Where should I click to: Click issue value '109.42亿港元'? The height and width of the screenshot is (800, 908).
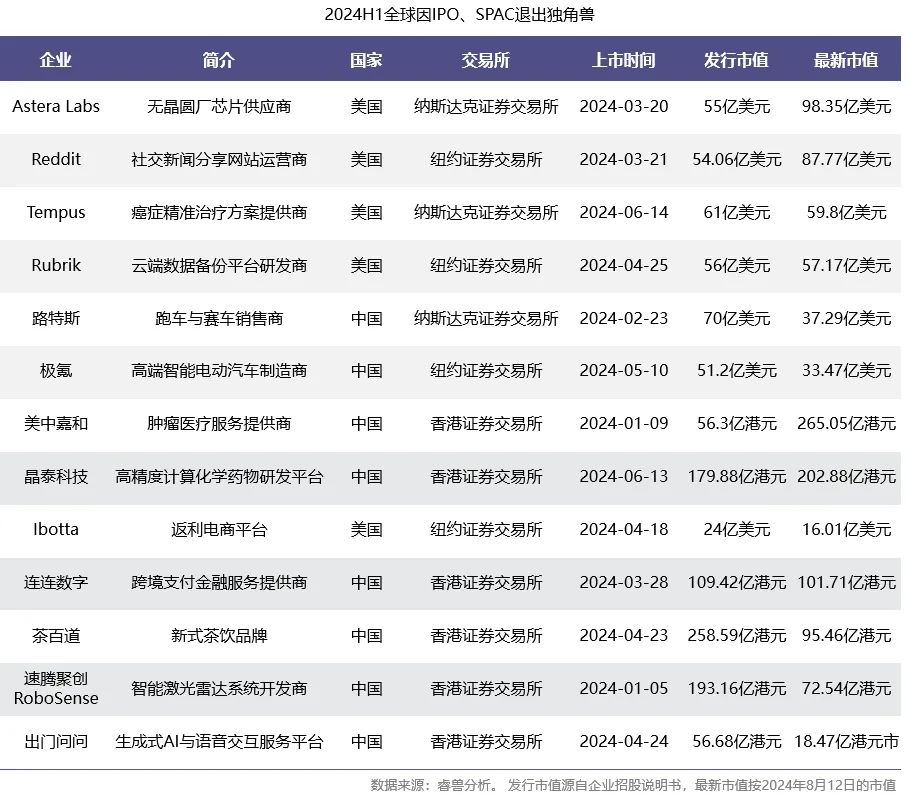coord(737,582)
